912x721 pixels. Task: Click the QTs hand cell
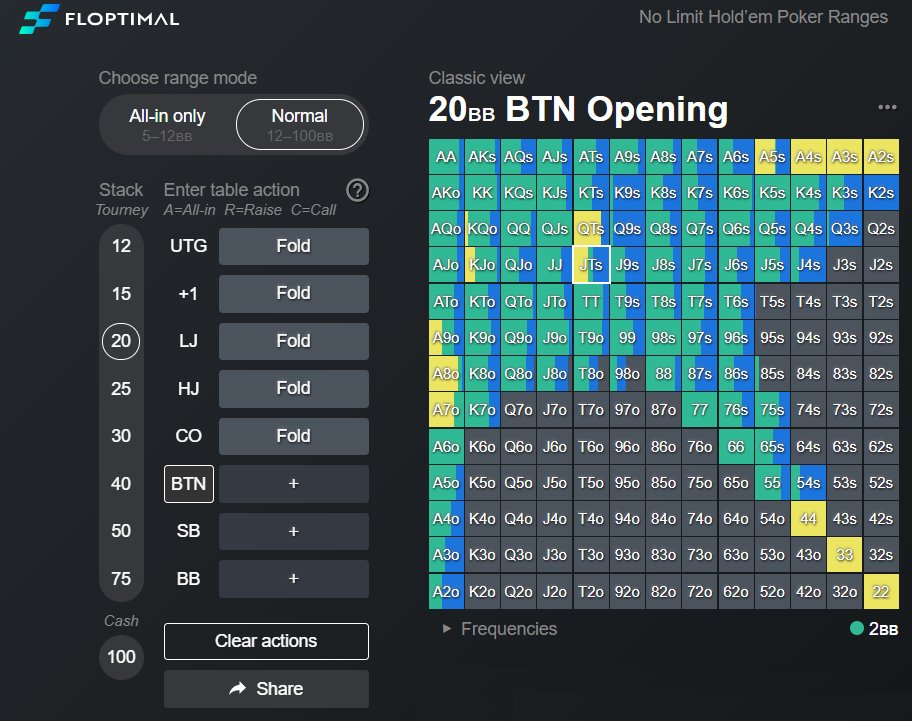click(591, 229)
